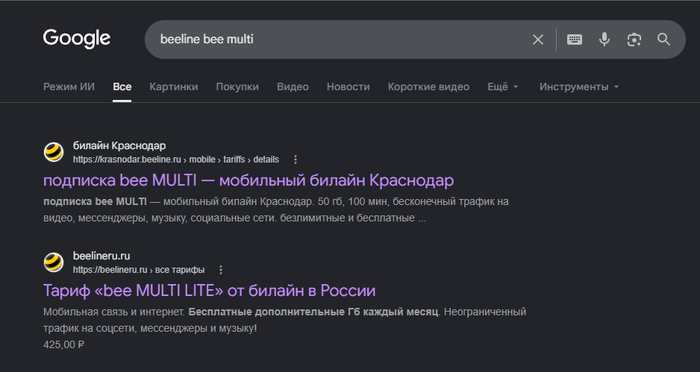Viewport: 700px width, 372px height.
Task: Click the 'билайн Краснодар' site name
Action: [x=119, y=146]
